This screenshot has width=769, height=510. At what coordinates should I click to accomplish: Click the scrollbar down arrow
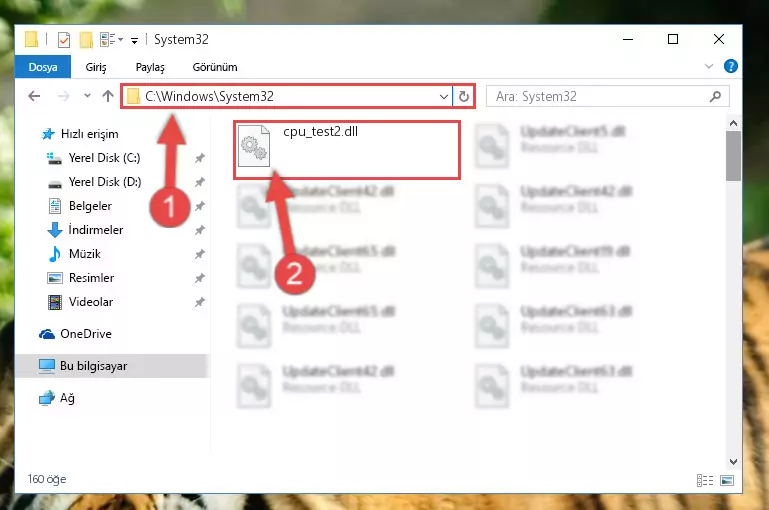pos(734,461)
